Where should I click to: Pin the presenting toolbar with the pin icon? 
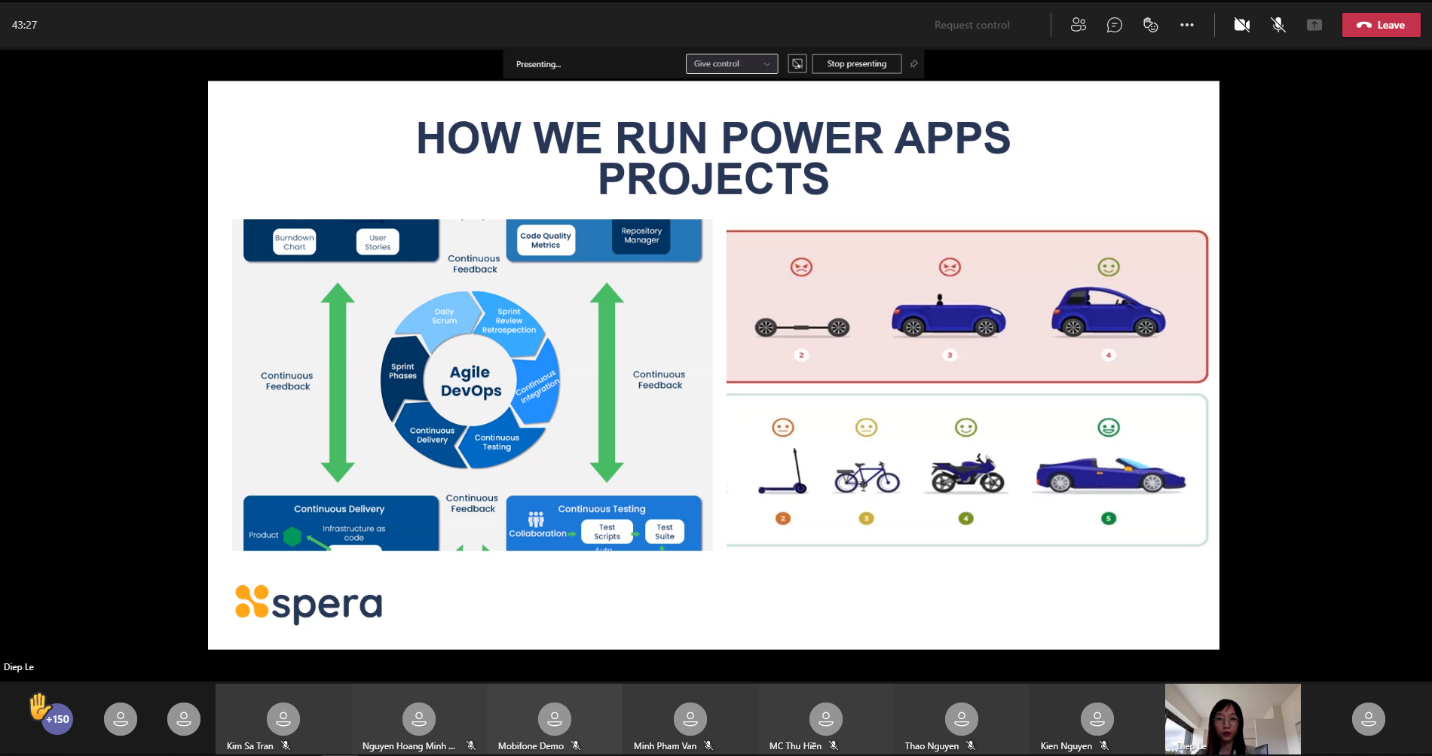coord(913,64)
